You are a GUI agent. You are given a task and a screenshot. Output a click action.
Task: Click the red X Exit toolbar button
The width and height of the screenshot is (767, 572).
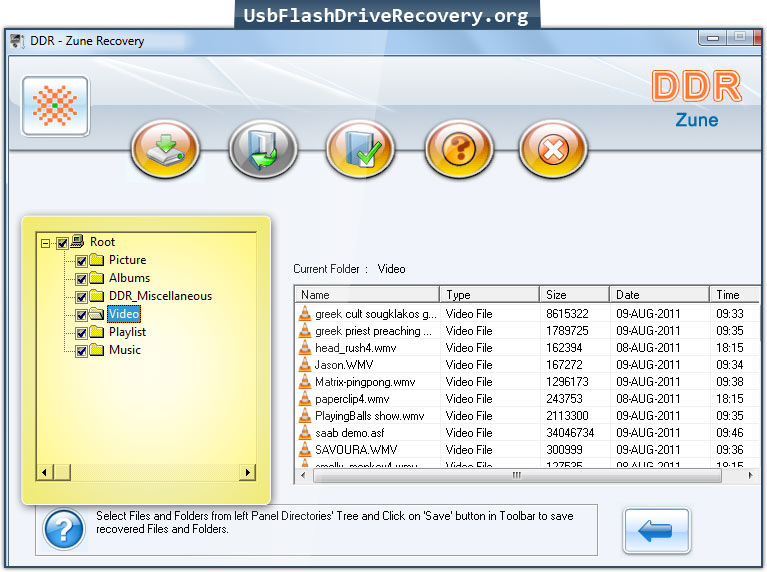(x=553, y=149)
